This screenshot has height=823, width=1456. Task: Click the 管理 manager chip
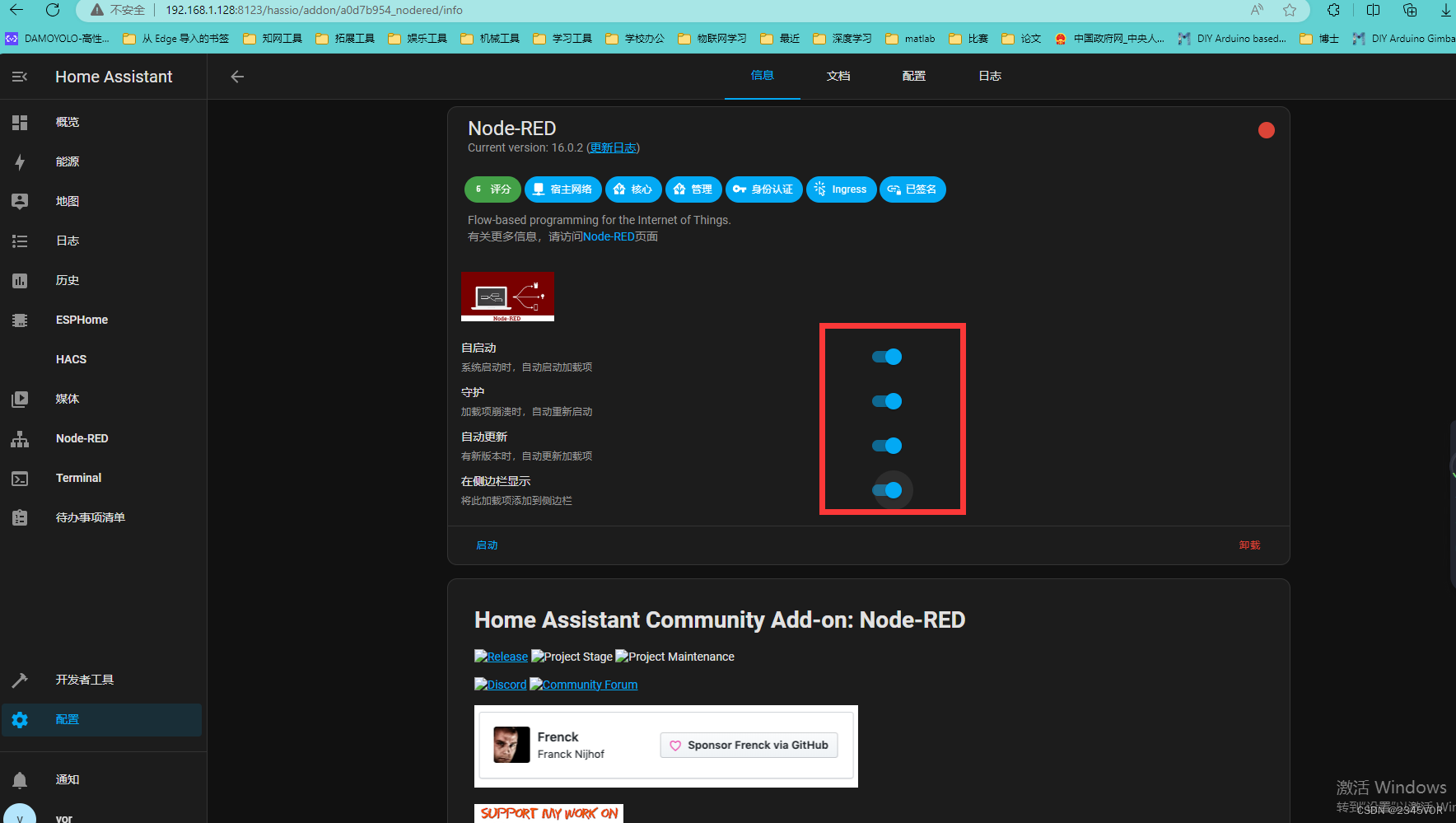(693, 189)
